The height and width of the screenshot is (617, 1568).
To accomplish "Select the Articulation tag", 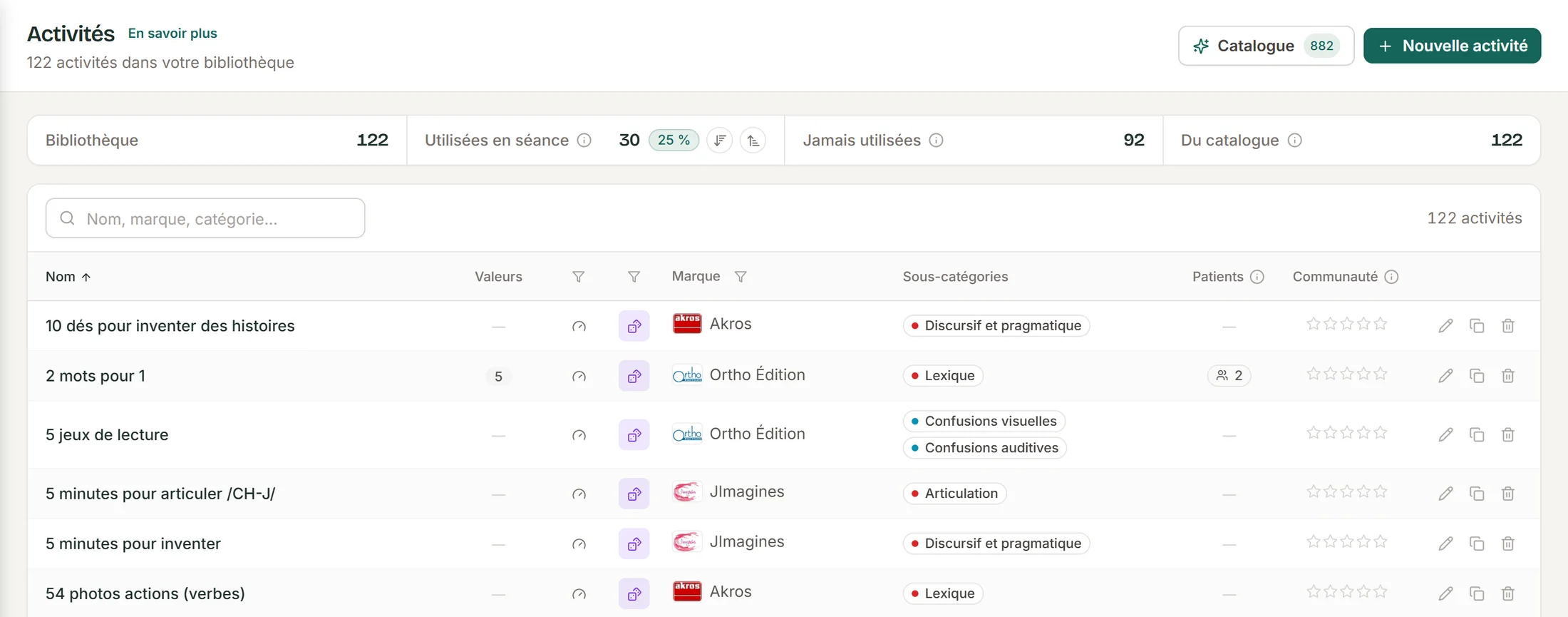I will point(954,493).
